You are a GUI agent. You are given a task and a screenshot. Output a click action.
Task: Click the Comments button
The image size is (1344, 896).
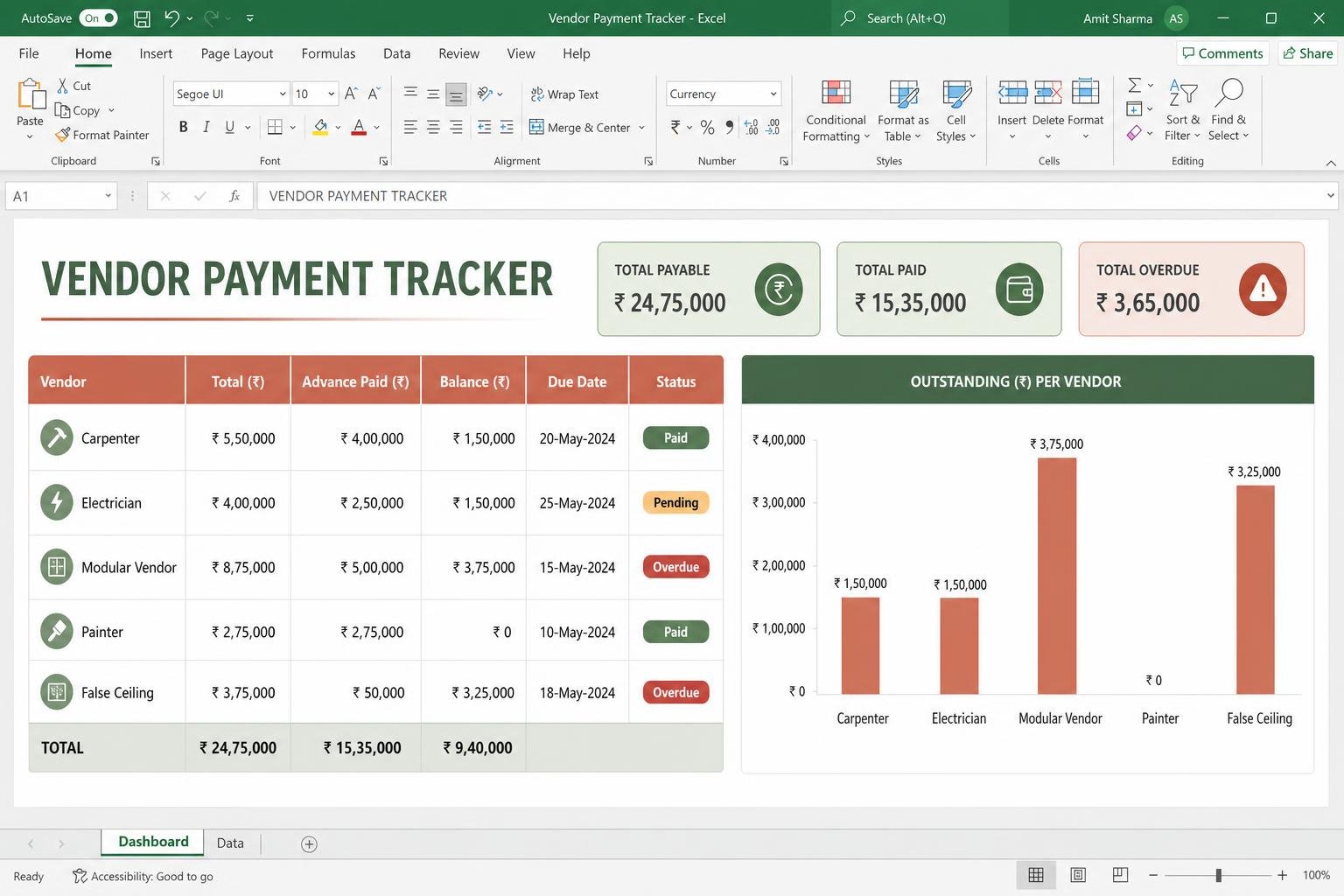pos(1222,53)
